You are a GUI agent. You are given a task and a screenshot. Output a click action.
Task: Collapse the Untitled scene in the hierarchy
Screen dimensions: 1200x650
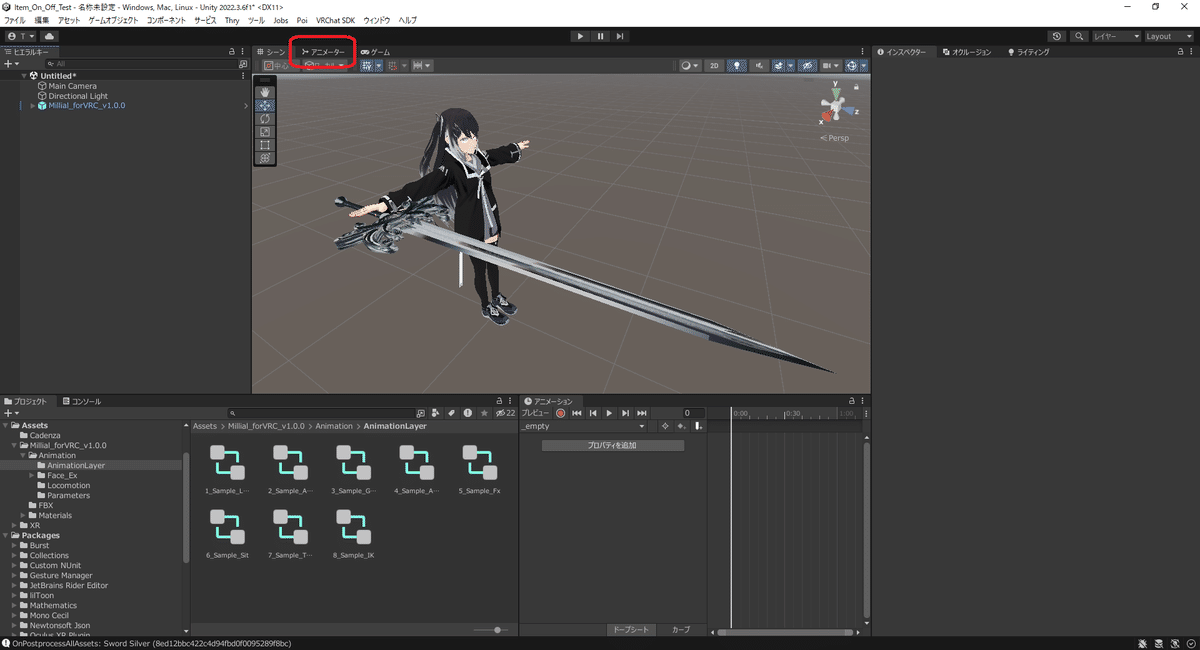[x=24, y=76]
